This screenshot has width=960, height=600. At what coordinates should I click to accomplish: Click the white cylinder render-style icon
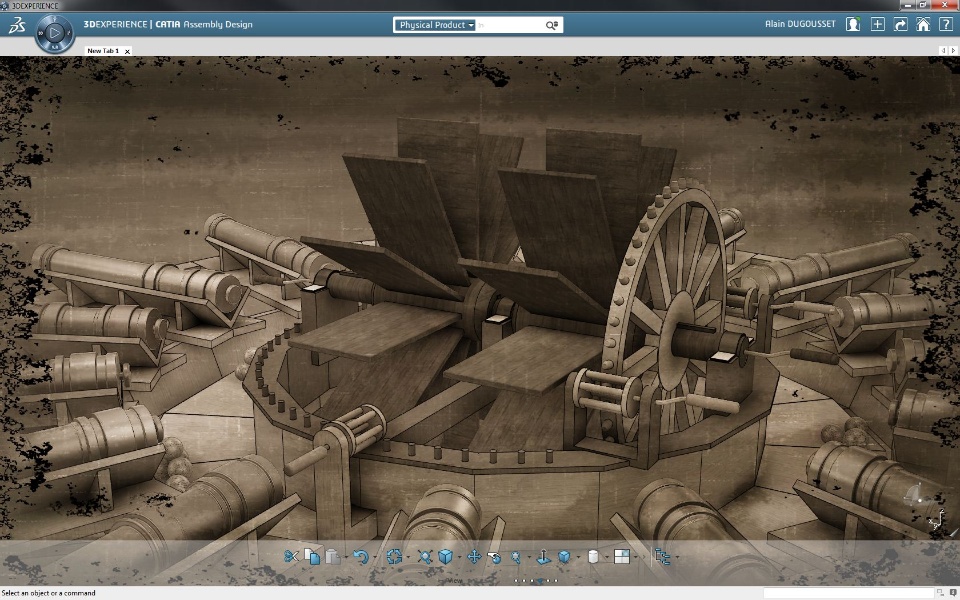tap(593, 557)
